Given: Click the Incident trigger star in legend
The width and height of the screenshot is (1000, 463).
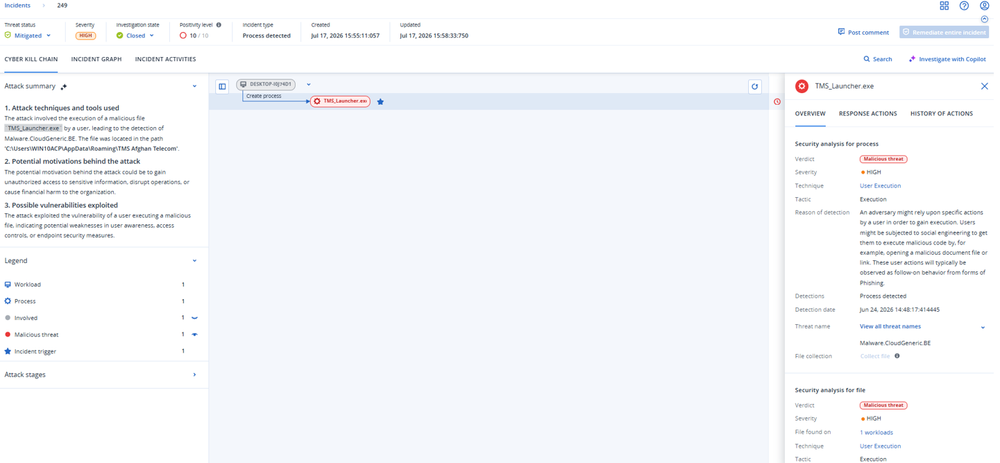Looking at the screenshot, I should (x=8, y=351).
